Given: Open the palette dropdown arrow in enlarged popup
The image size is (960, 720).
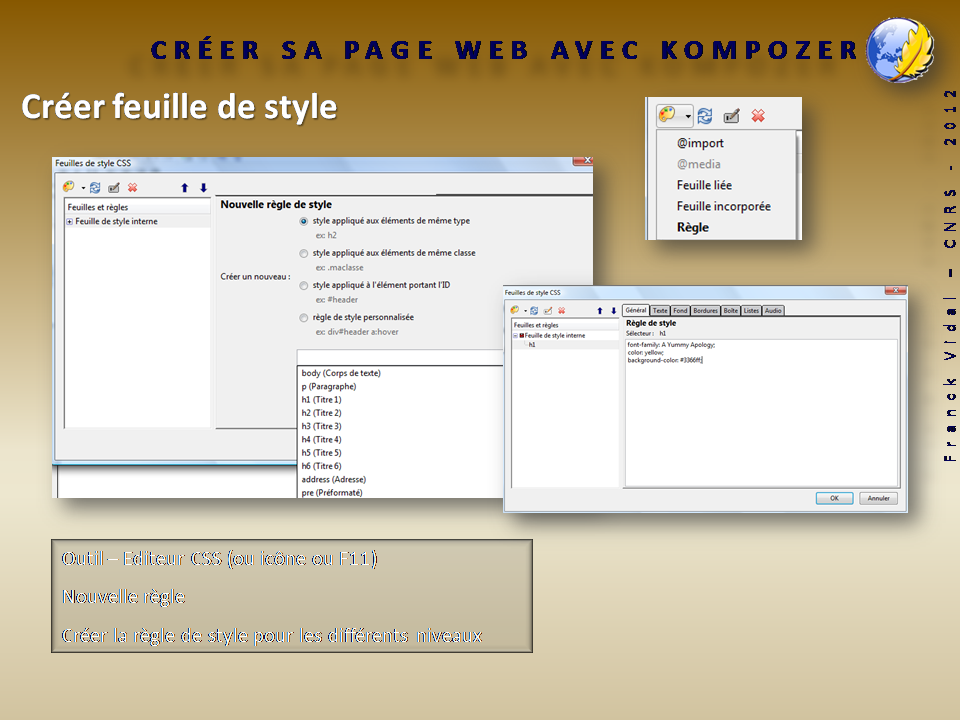Looking at the screenshot, I should tap(688, 116).
